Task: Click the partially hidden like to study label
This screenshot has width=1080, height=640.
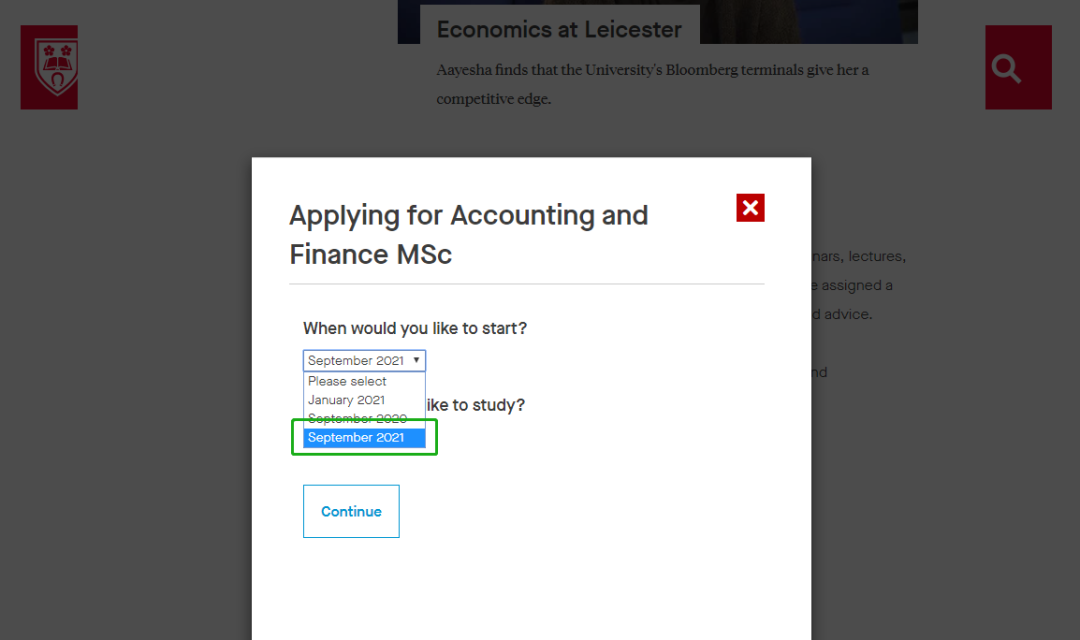Action: [475, 405]
